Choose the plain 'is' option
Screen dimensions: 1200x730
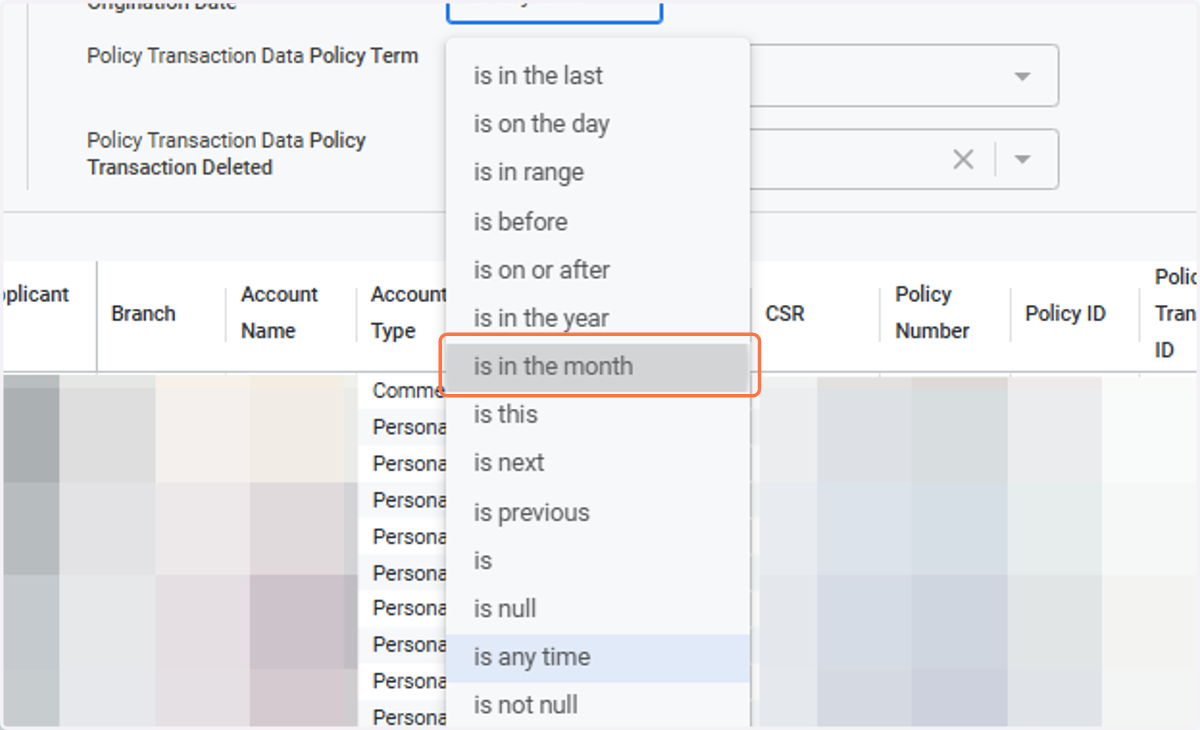(x=597, y=560)
